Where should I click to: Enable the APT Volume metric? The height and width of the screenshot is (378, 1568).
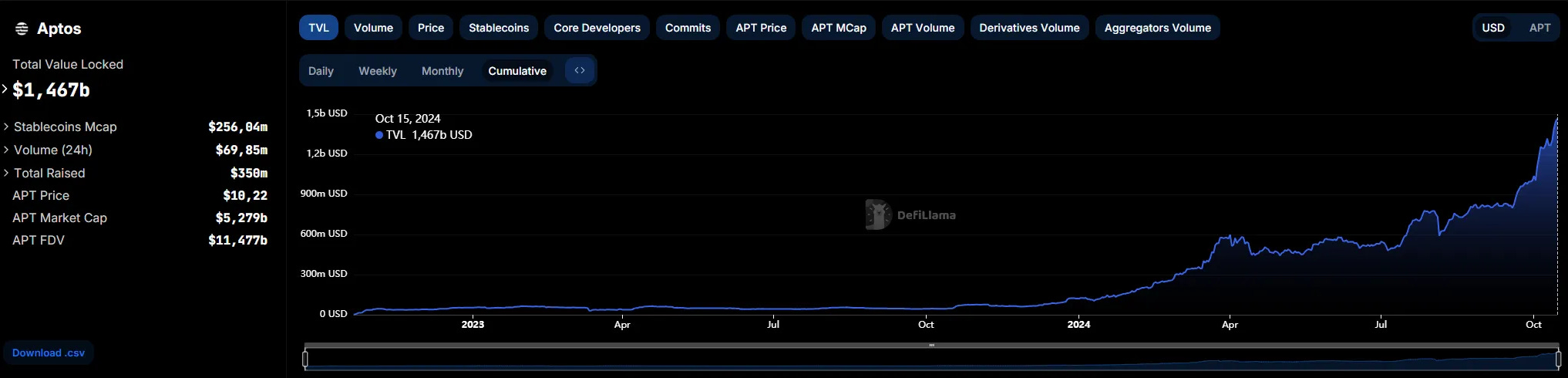pyautogui.click(x=923, y=28)
